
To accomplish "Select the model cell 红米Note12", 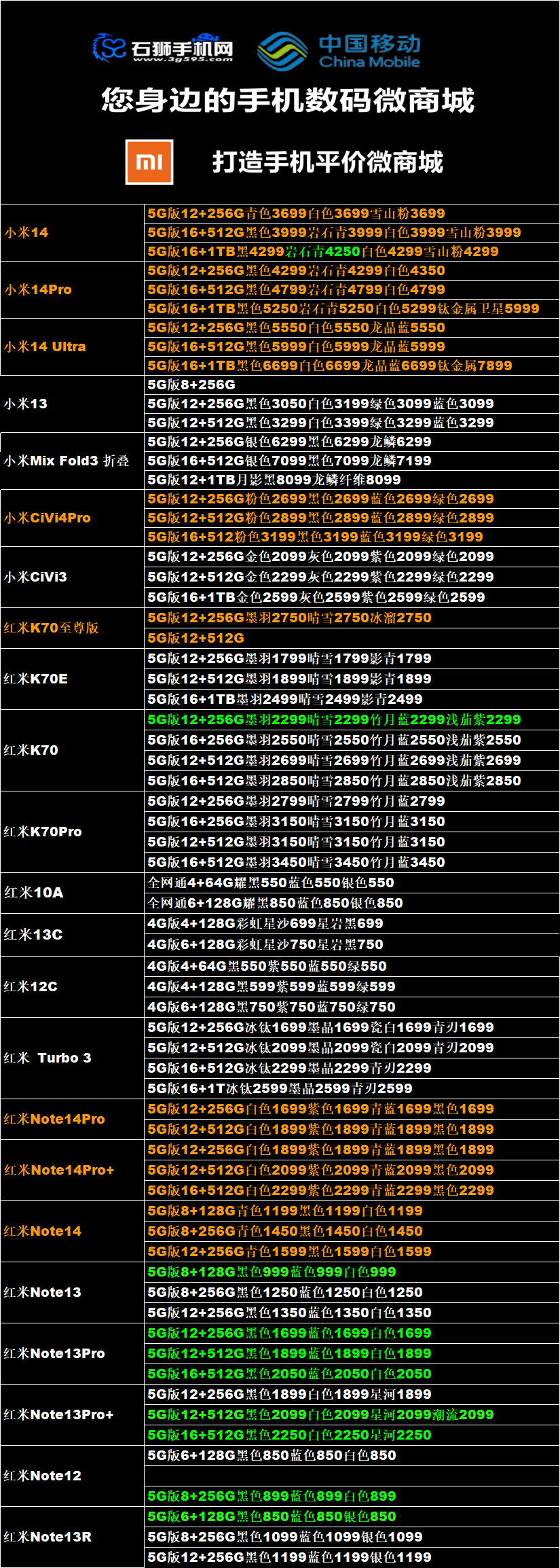I will 72,1476.
